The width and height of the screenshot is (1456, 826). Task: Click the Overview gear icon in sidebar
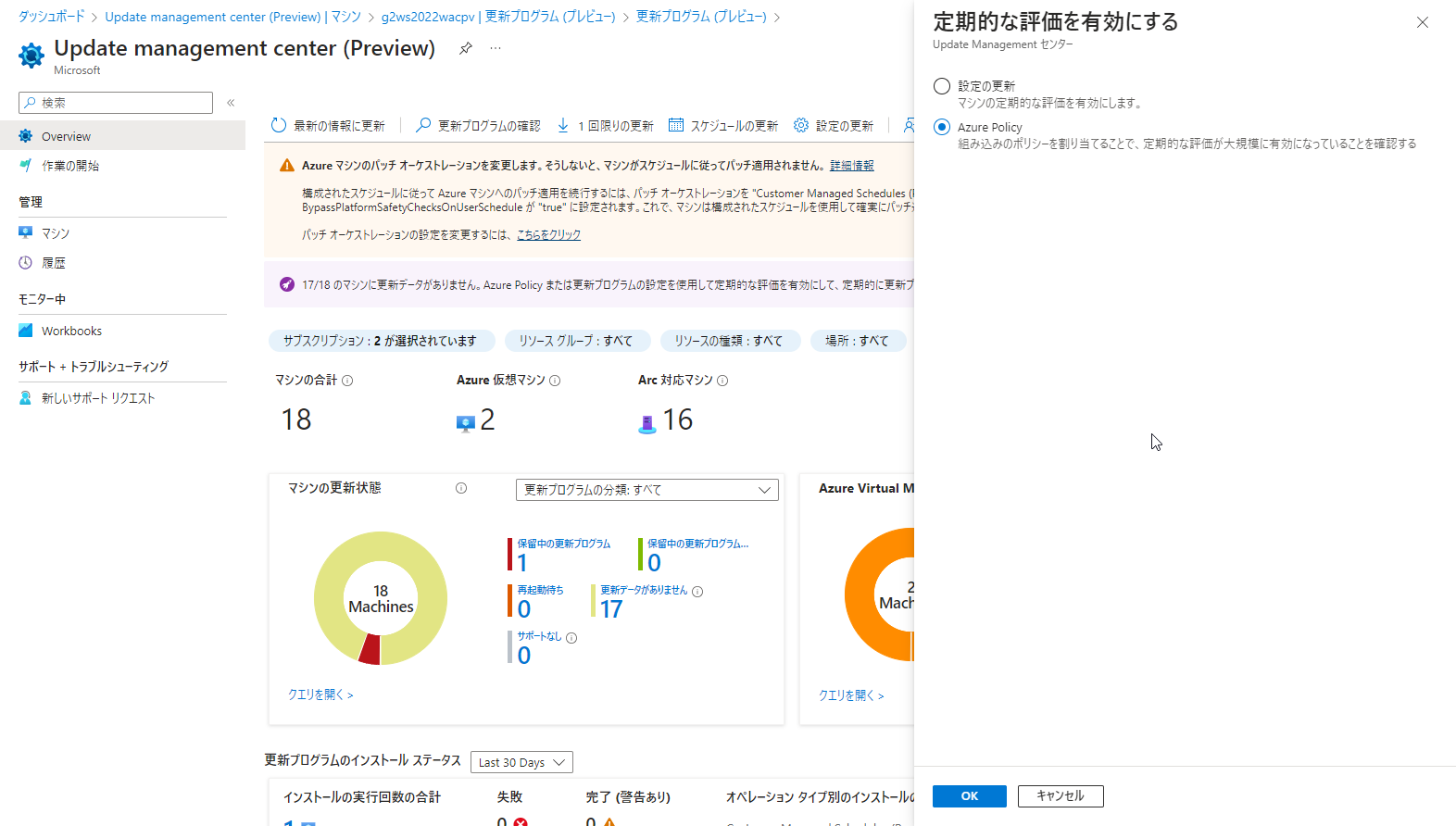click(x=26, y=136)
